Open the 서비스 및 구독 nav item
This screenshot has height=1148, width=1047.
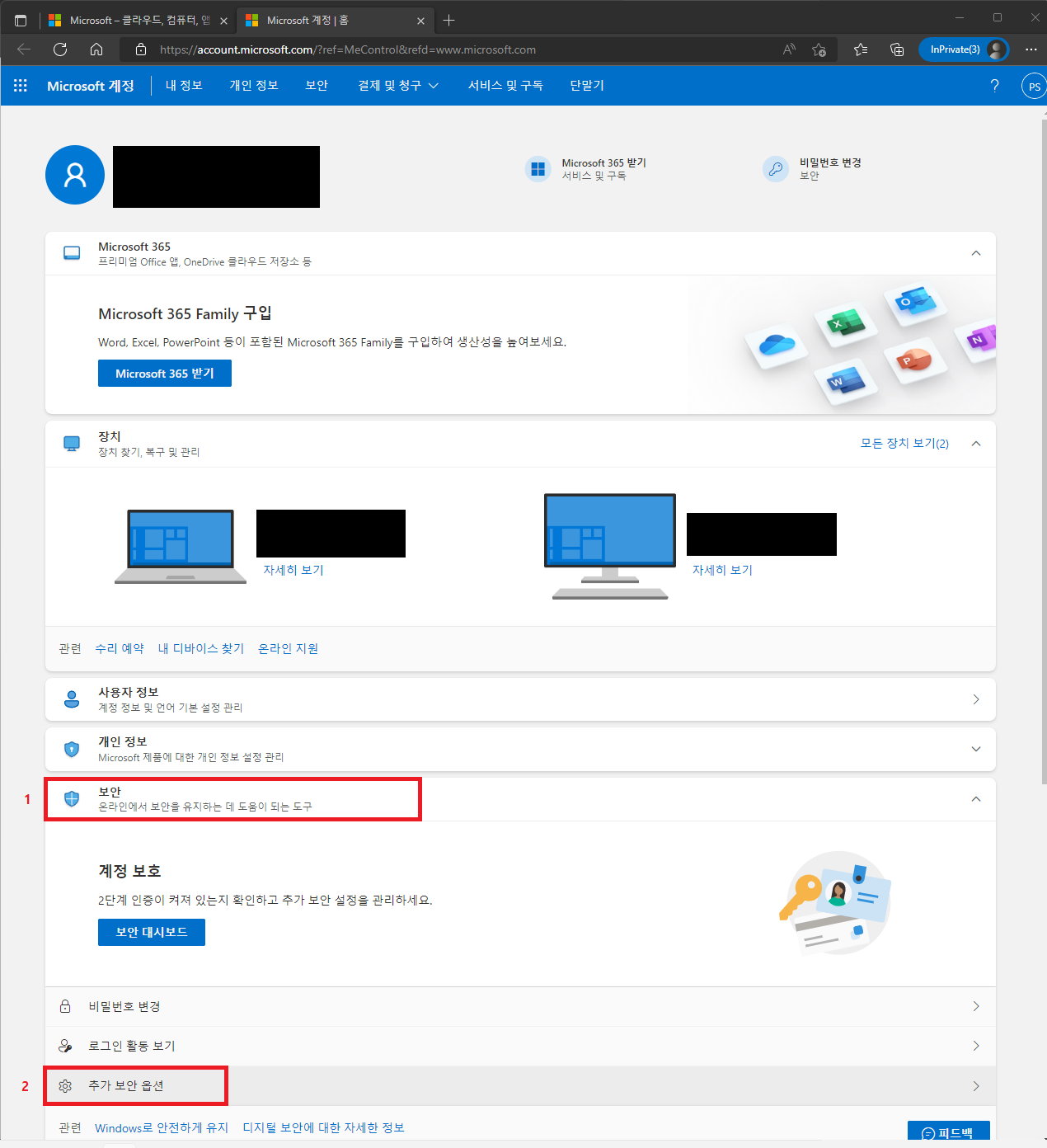tap(505, 86)
